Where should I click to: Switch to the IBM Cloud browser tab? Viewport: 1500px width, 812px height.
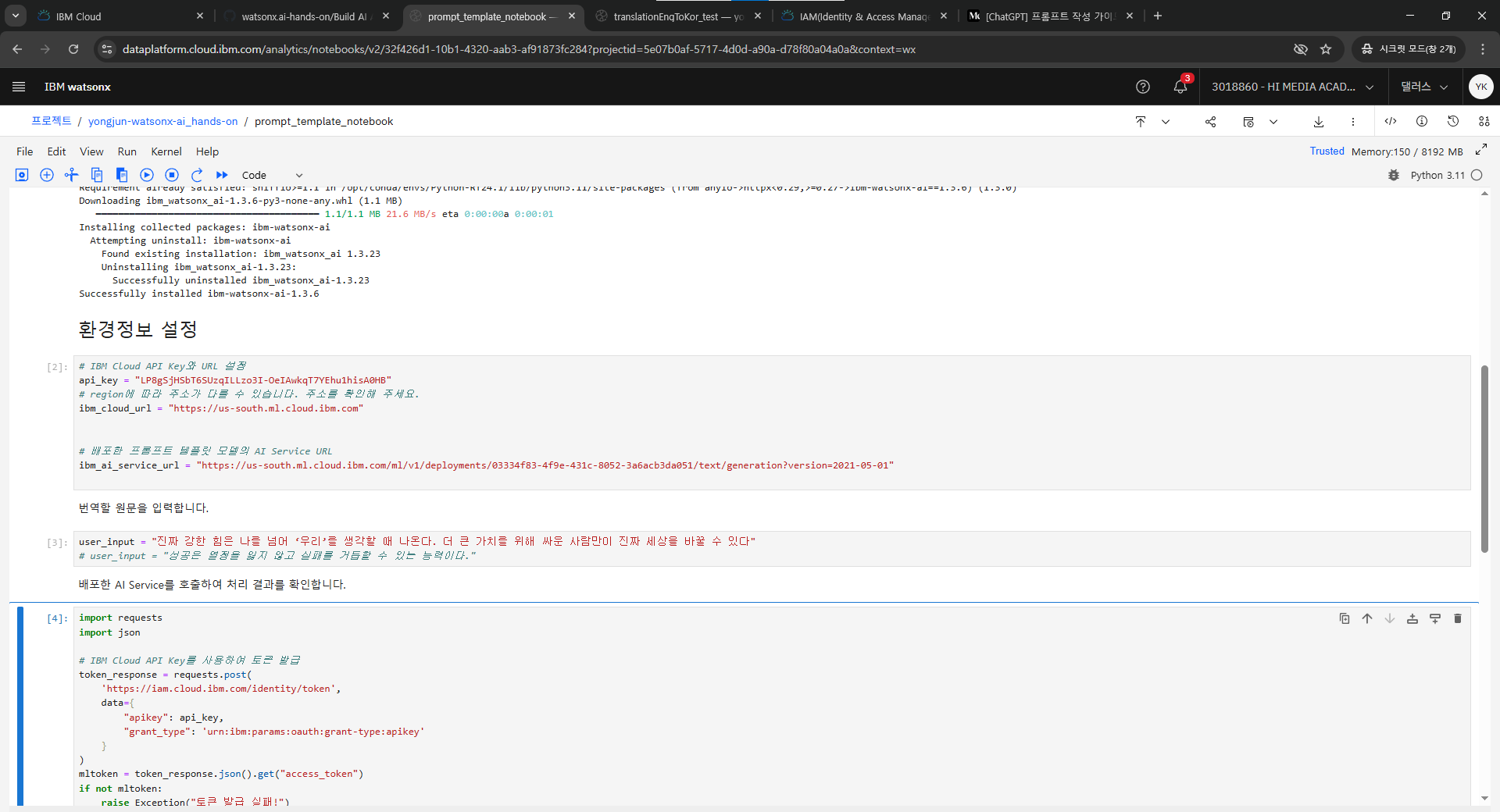coord(121,16)
